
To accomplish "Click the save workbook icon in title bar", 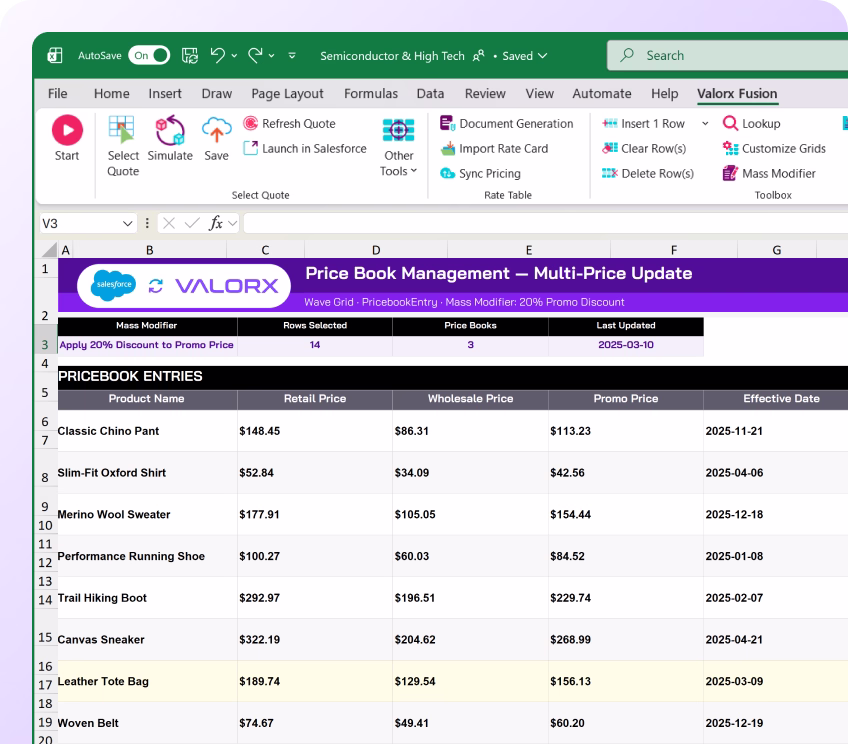I will click(x=190, y=56).
